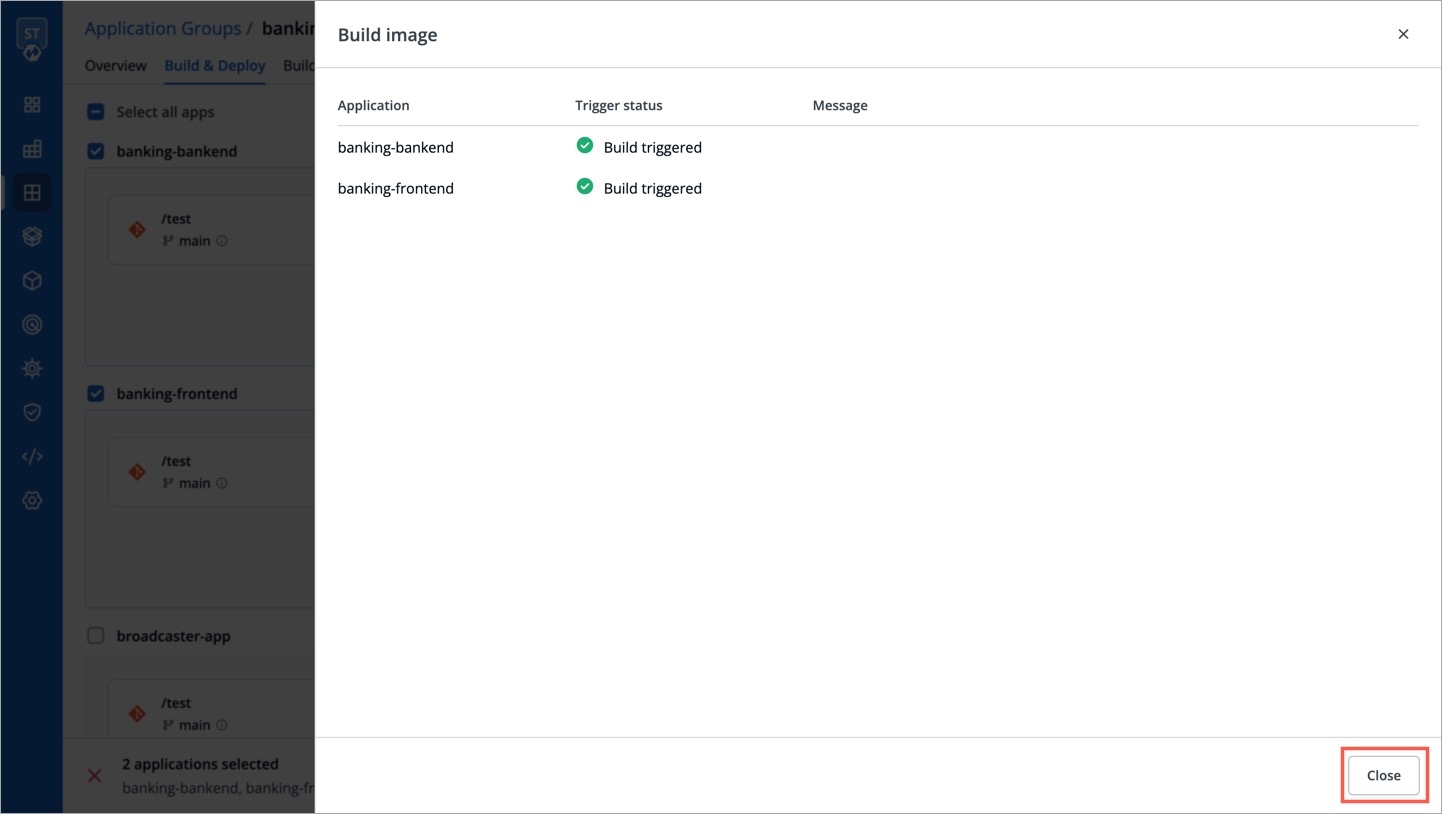The width and height of the screenshot is (1442, 814).
Task: Toggle the Select all apps checkbox
Action: (x=96, y=112)
